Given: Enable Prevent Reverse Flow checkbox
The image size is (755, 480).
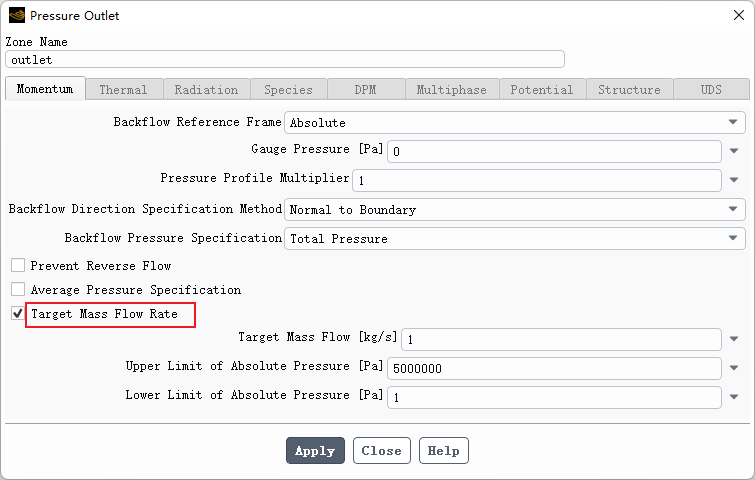Looking at the screenshot, I should pos(18,266).
